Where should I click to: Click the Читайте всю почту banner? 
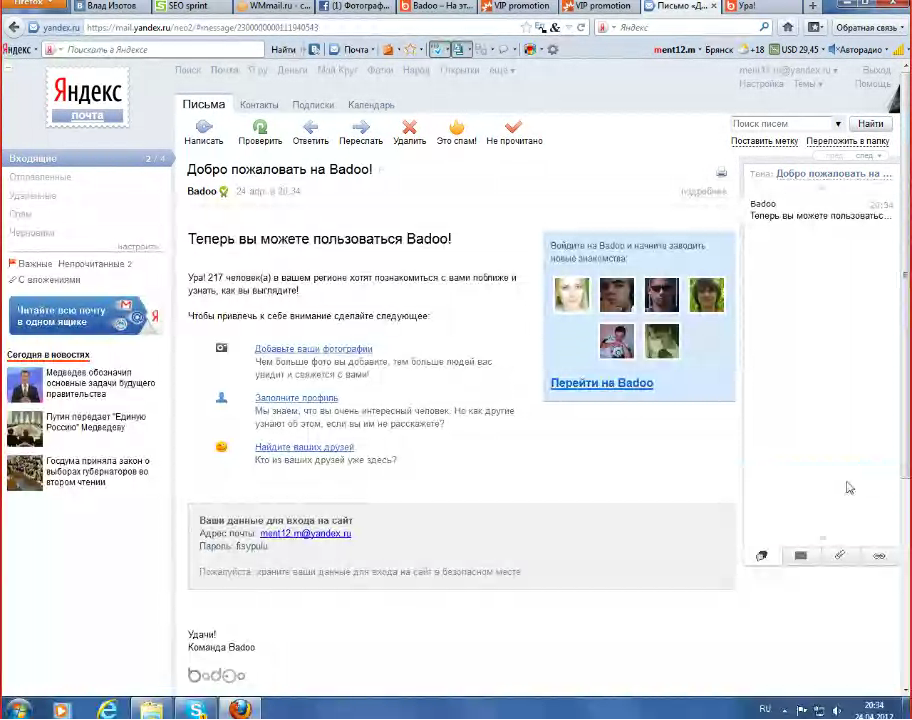pyautogui.click(x=85, y=316)
